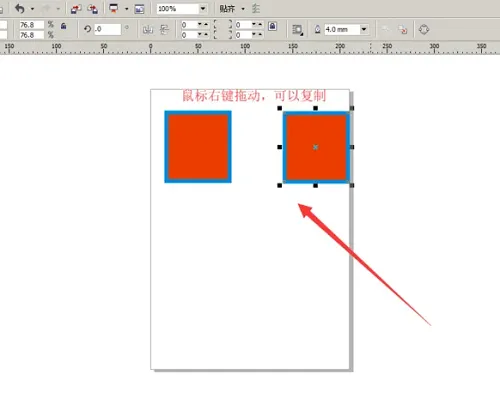The image size is (500, 398).
Task: Click the Undo arrow icon
Action: pos(20,8)
